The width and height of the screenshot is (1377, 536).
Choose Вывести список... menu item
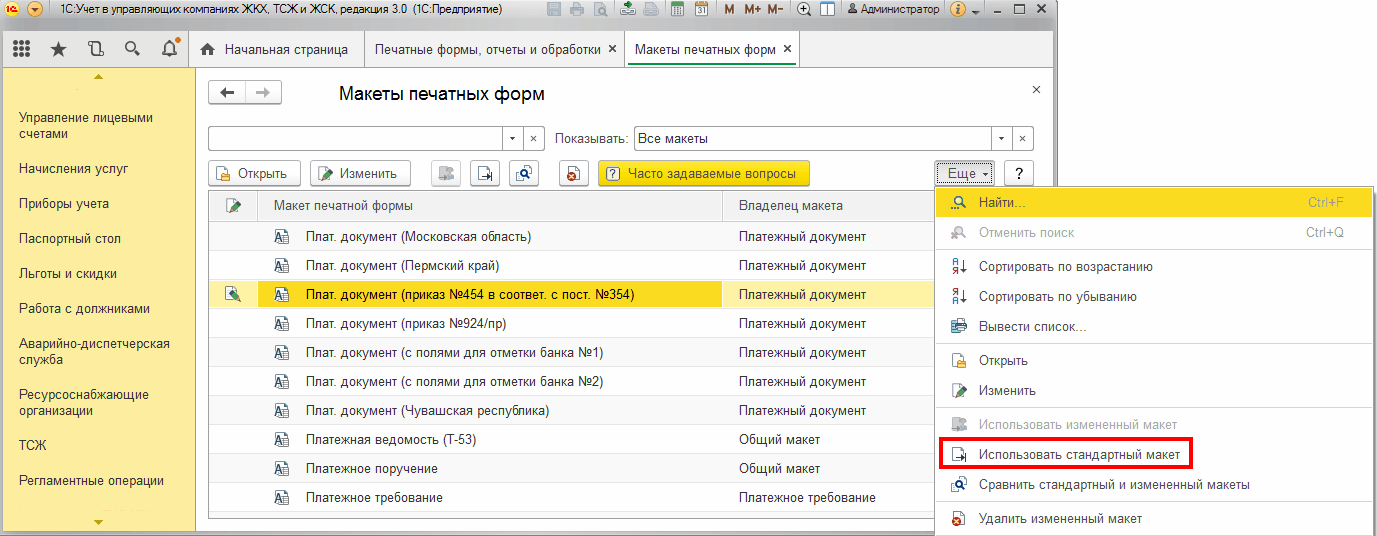tap(1155, 327)
